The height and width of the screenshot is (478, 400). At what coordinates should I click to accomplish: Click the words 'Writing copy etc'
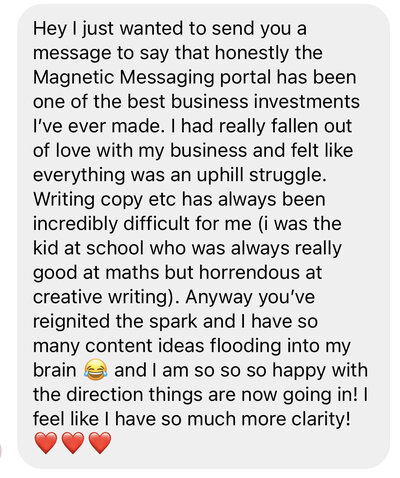coord(104,200)
